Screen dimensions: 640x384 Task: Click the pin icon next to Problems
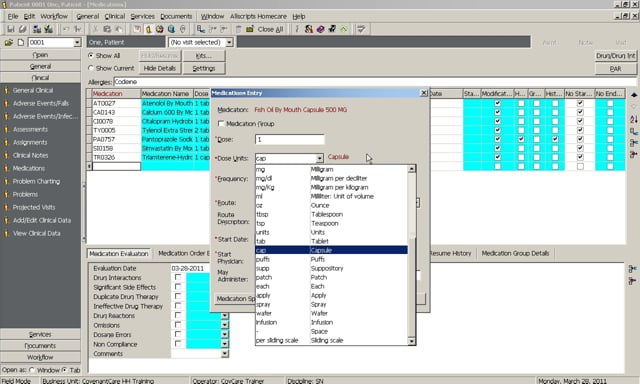pyautogui.click(x=6, y=195)
